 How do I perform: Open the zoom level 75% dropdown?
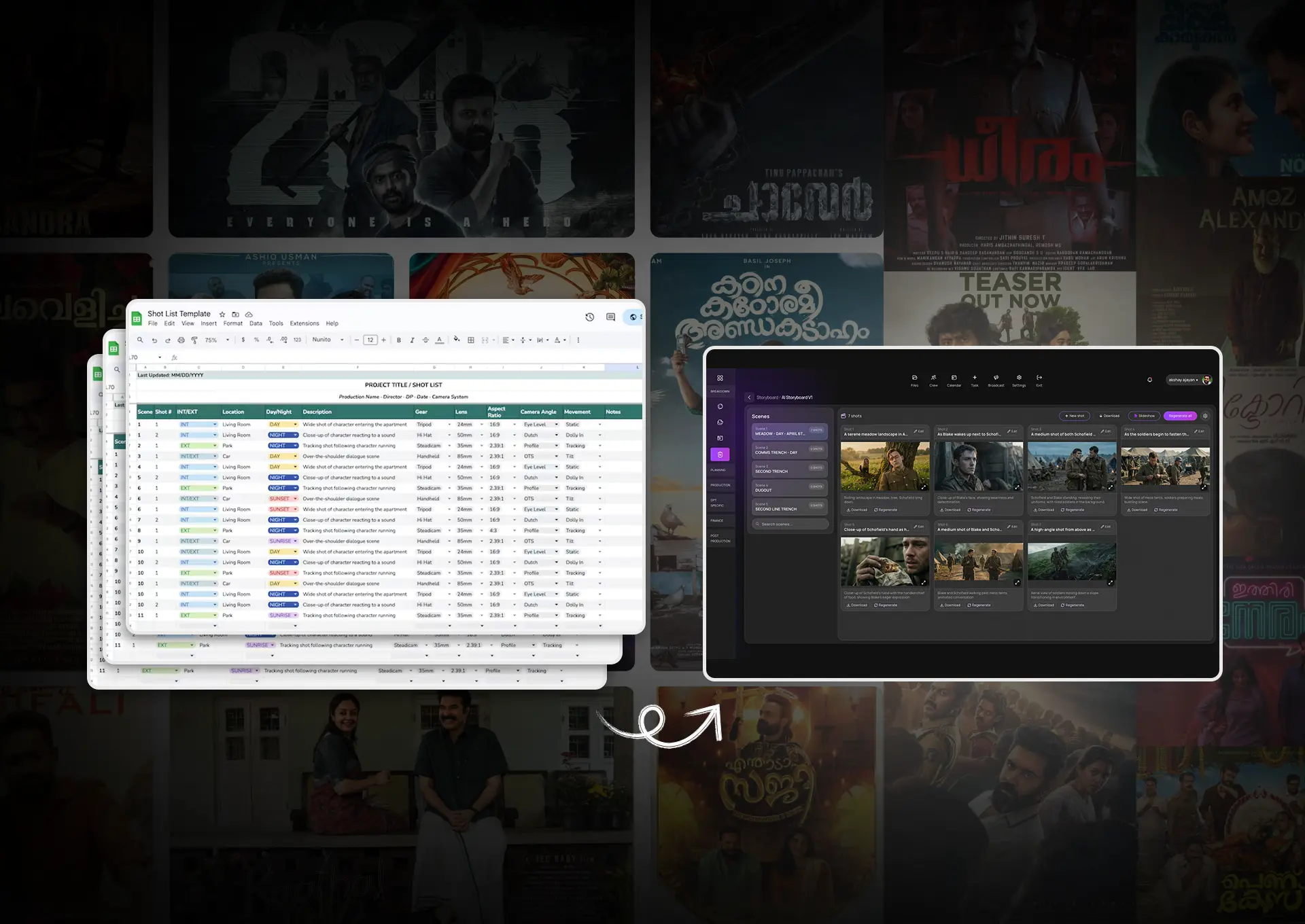click(217, 340)
